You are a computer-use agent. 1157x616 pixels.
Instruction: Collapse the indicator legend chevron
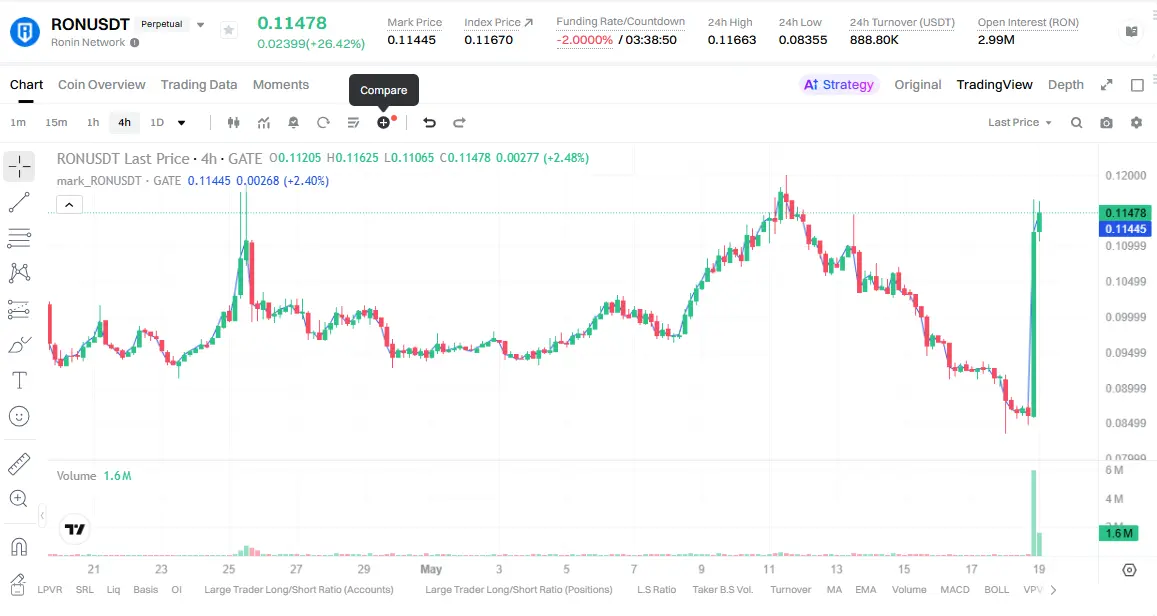pos(69,205)
